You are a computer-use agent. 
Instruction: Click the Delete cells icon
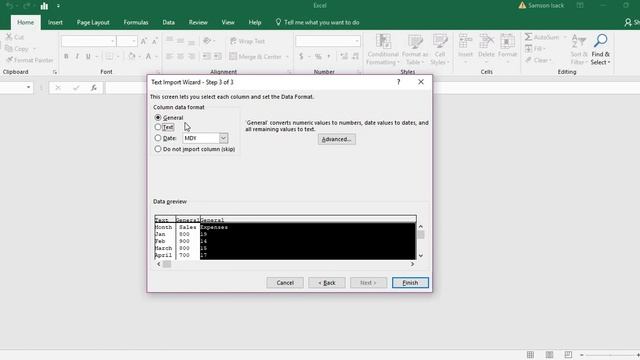pos(486,49)
